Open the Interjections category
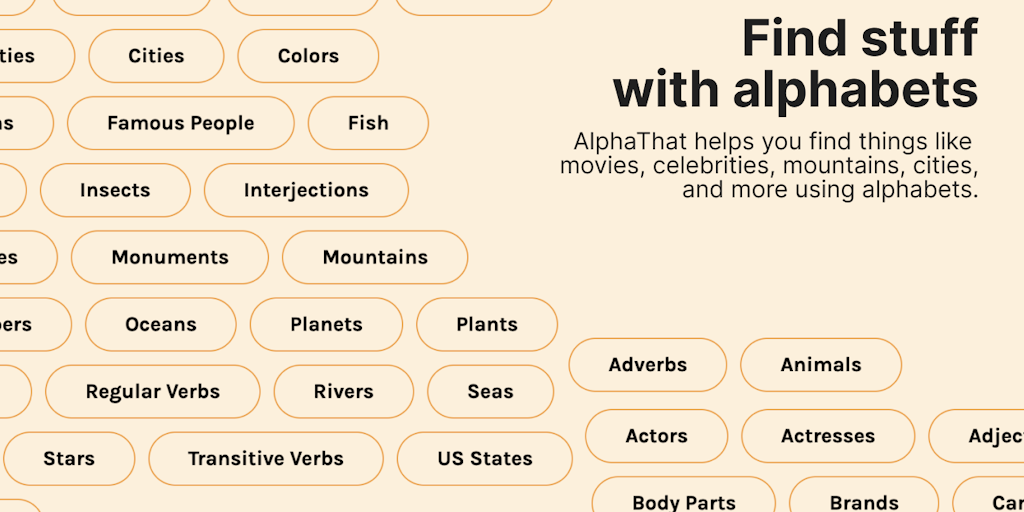Screen dimensions: 1024x512 (x=306, y=190)
